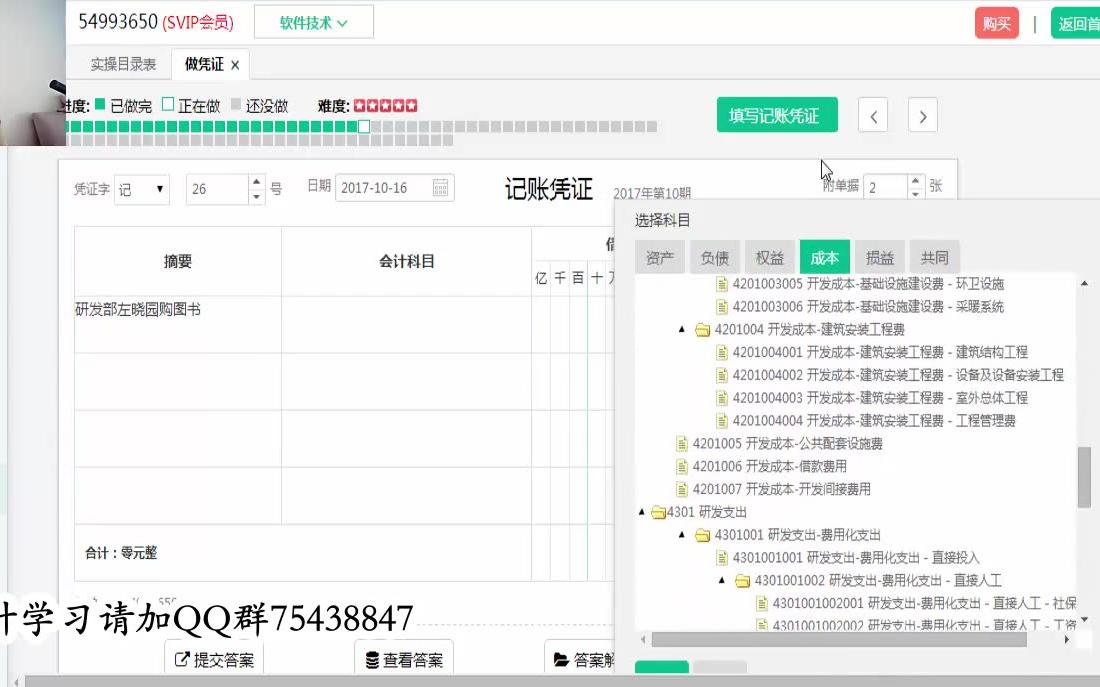The width and height of the screenshot is (1100, 687).
Task: Click the white unfinished square in the progress bar
Action: (362, 127)
